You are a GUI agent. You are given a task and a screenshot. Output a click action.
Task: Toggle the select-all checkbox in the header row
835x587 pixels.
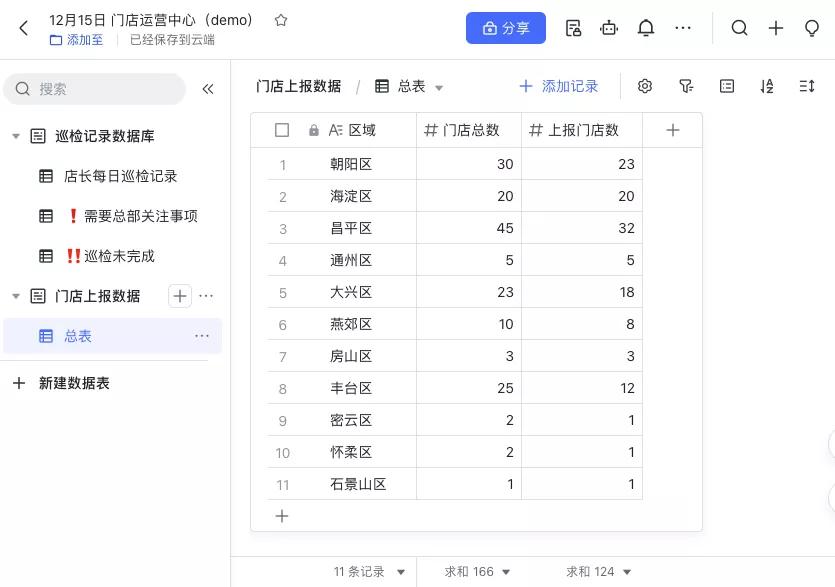pyautogui.click(x=282, y=130)
